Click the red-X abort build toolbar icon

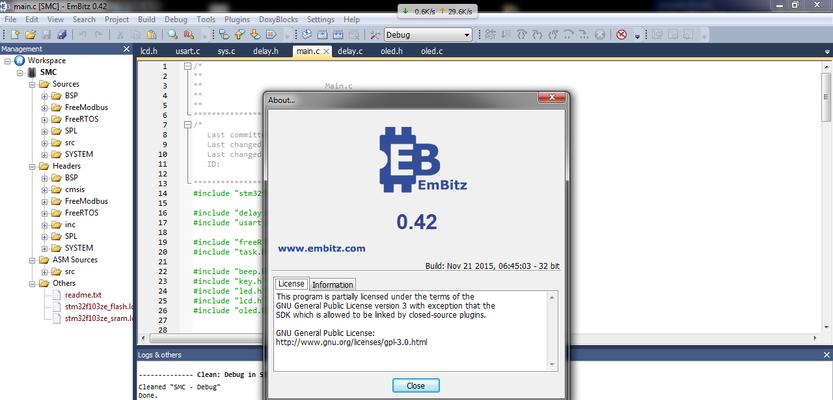pyautogui.click(x=270, y=35)
